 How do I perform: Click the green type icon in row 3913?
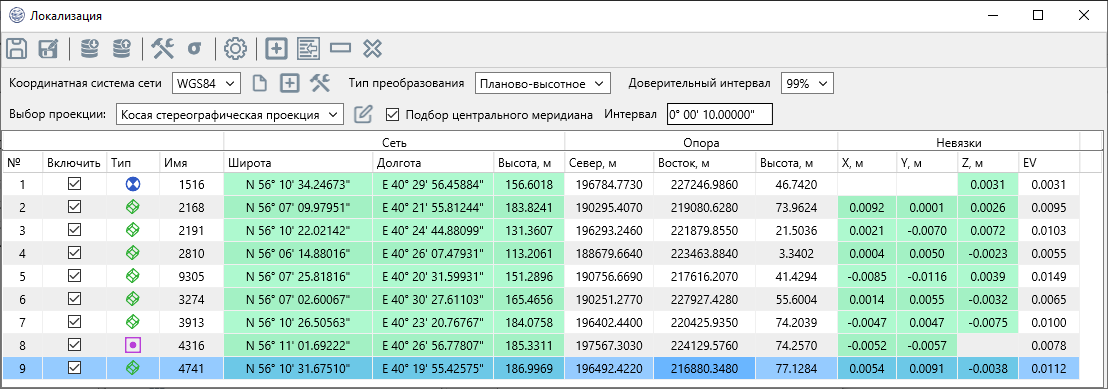click(134, 322)
